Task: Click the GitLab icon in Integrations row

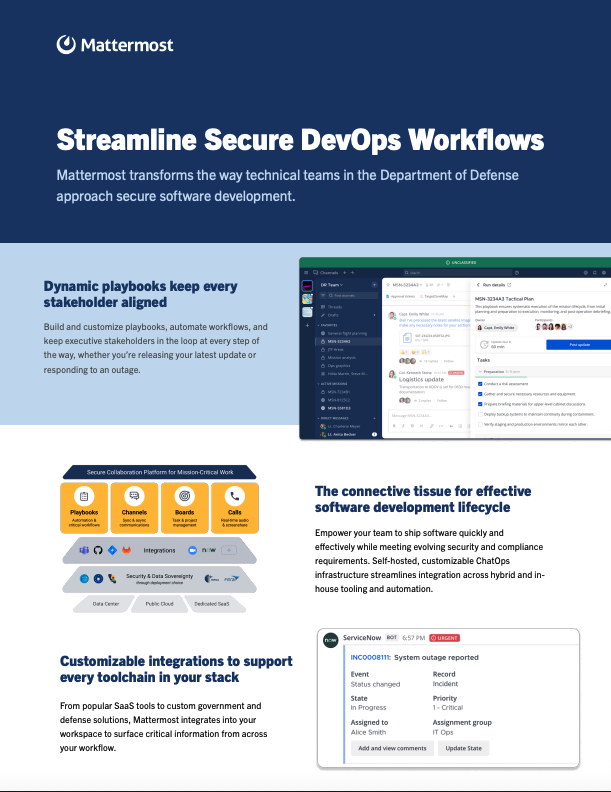Action: coord(127,551)
